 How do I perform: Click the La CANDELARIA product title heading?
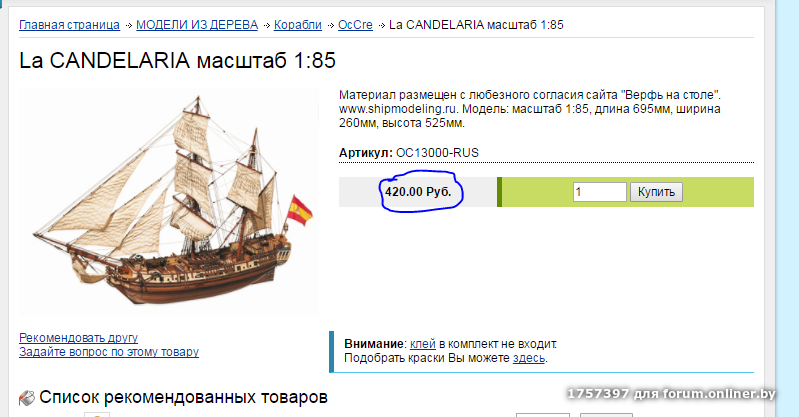click(178, 60)
